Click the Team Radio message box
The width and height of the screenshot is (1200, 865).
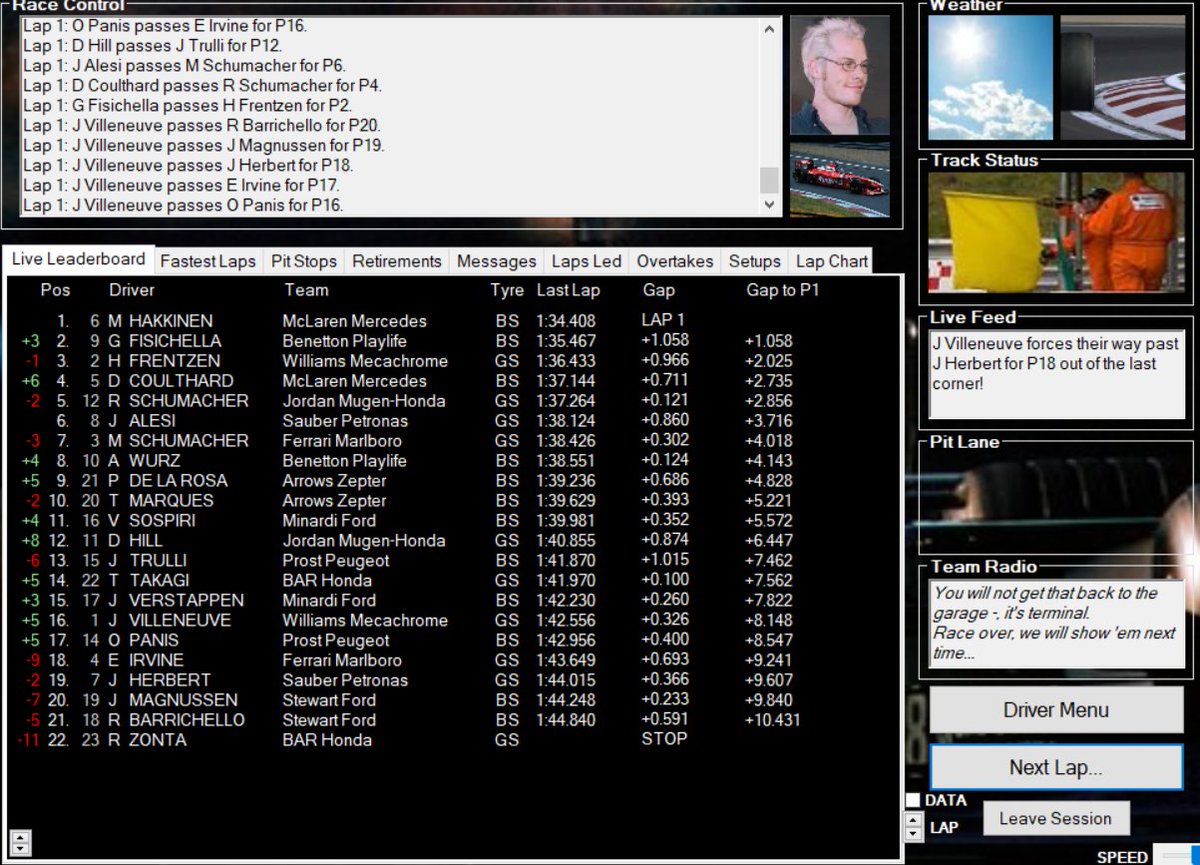(x=1057, y=625)
